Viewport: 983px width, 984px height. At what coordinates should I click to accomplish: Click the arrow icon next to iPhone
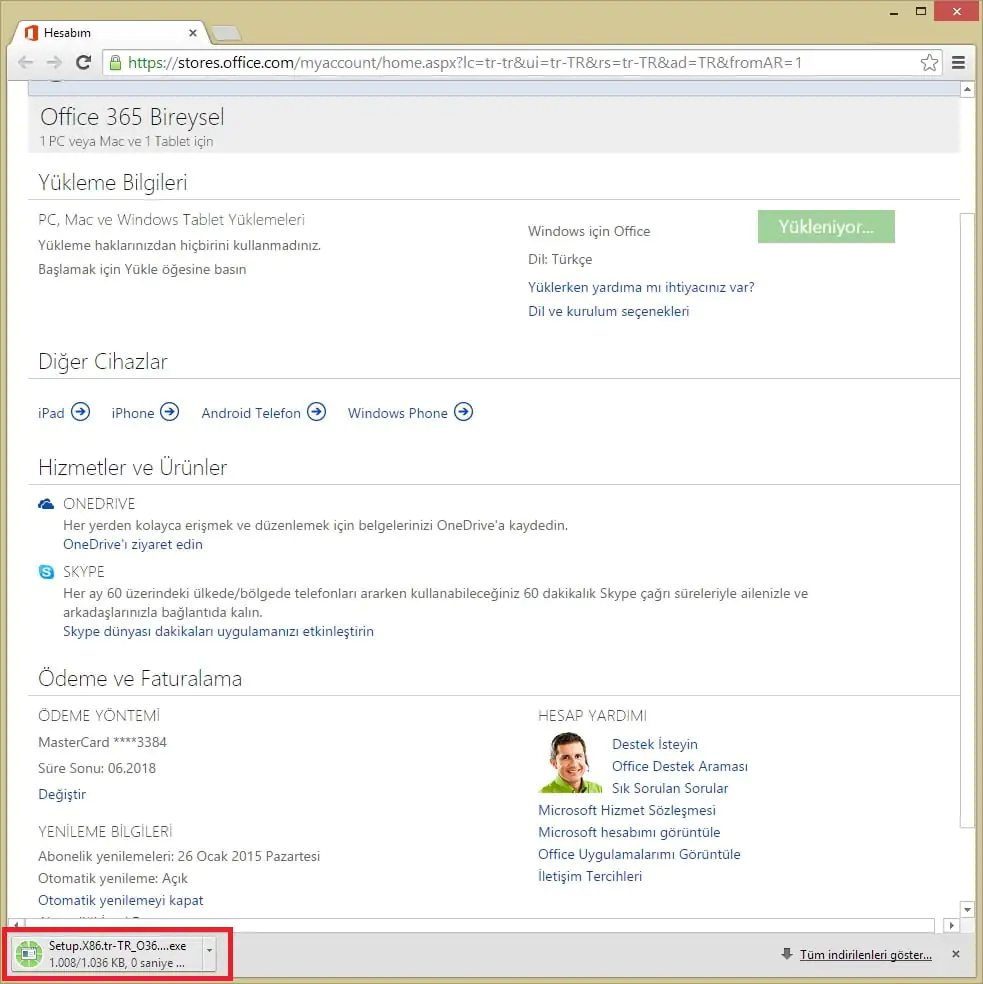click(x=170, y=412)
